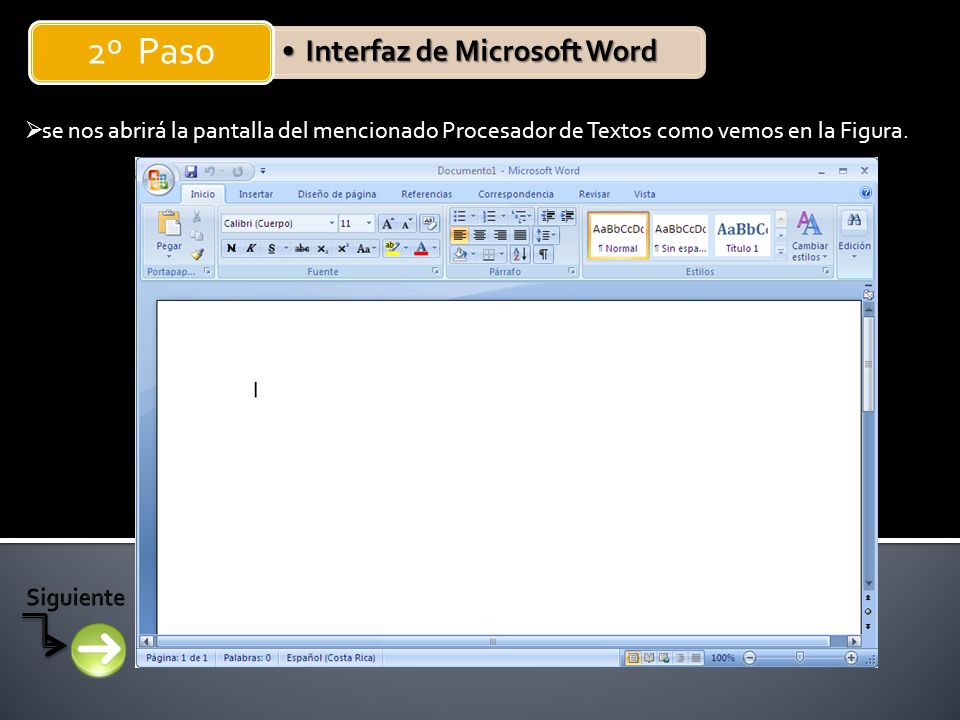960x720 pixels.
Task: Align text left
Action: 460,235
